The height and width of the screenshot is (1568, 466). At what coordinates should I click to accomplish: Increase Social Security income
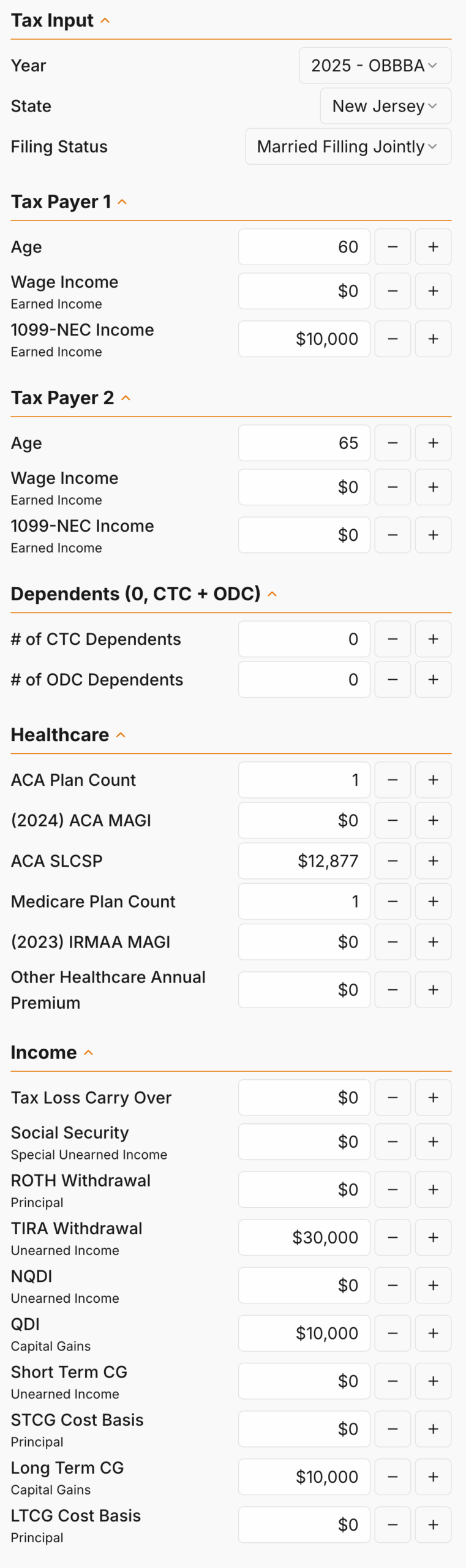click(x=433, y=1142)
